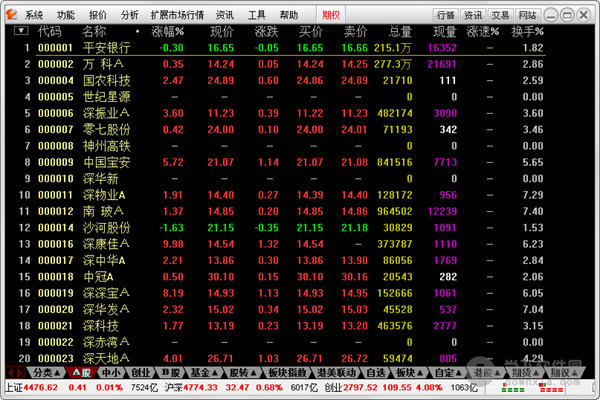Switch to the A股 bottom tab
This screenshot has width=600, height=400.
82,372
